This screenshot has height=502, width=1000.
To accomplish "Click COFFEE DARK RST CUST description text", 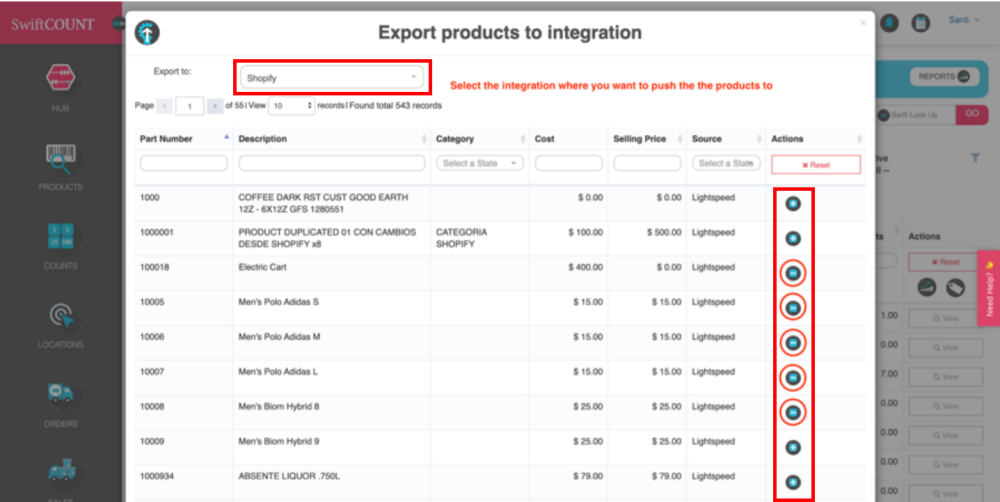I will [323, 203].
